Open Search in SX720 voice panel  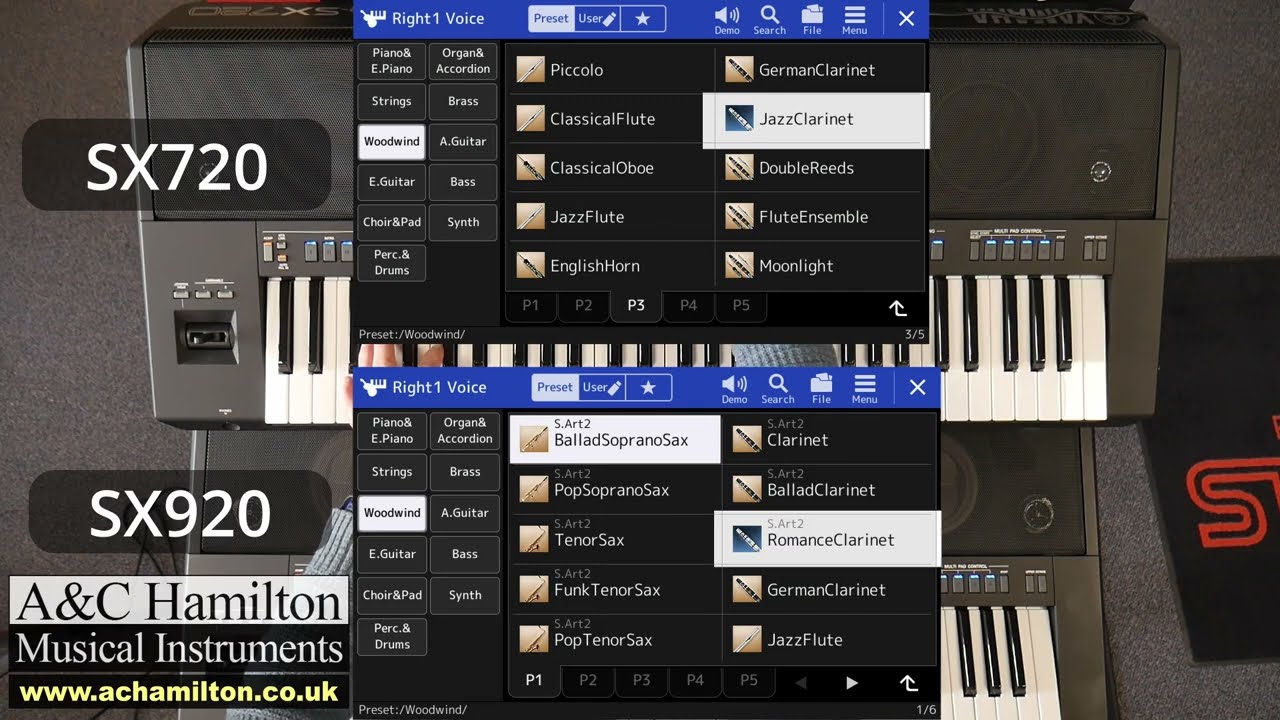(769, 19)
